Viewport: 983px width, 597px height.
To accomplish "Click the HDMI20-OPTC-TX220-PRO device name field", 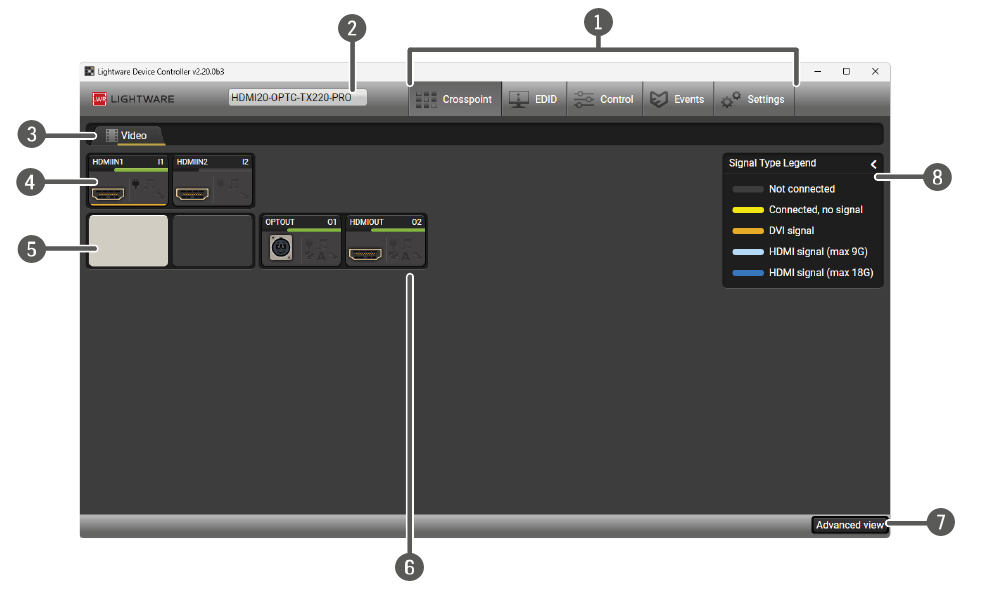I will 297,98.
